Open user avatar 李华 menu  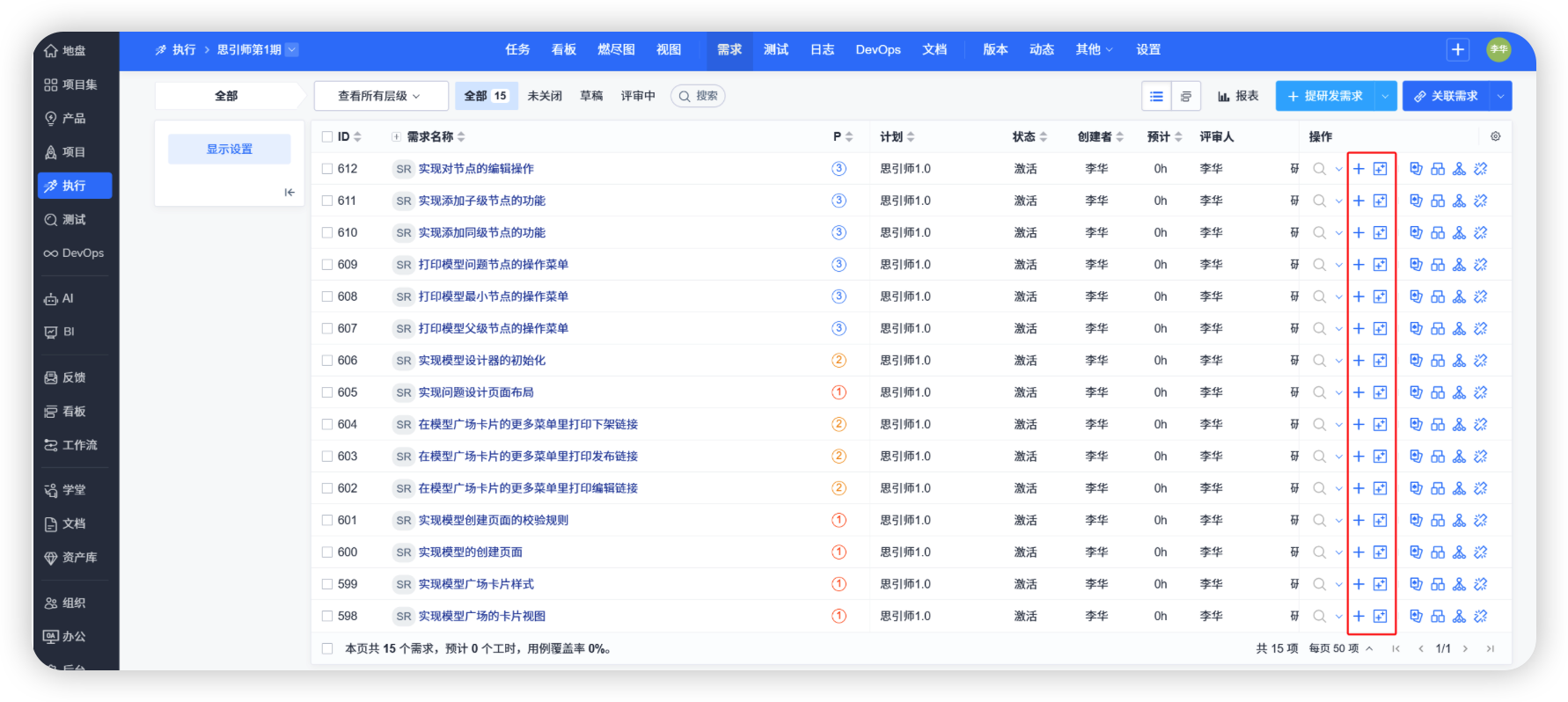(1498, 50)
